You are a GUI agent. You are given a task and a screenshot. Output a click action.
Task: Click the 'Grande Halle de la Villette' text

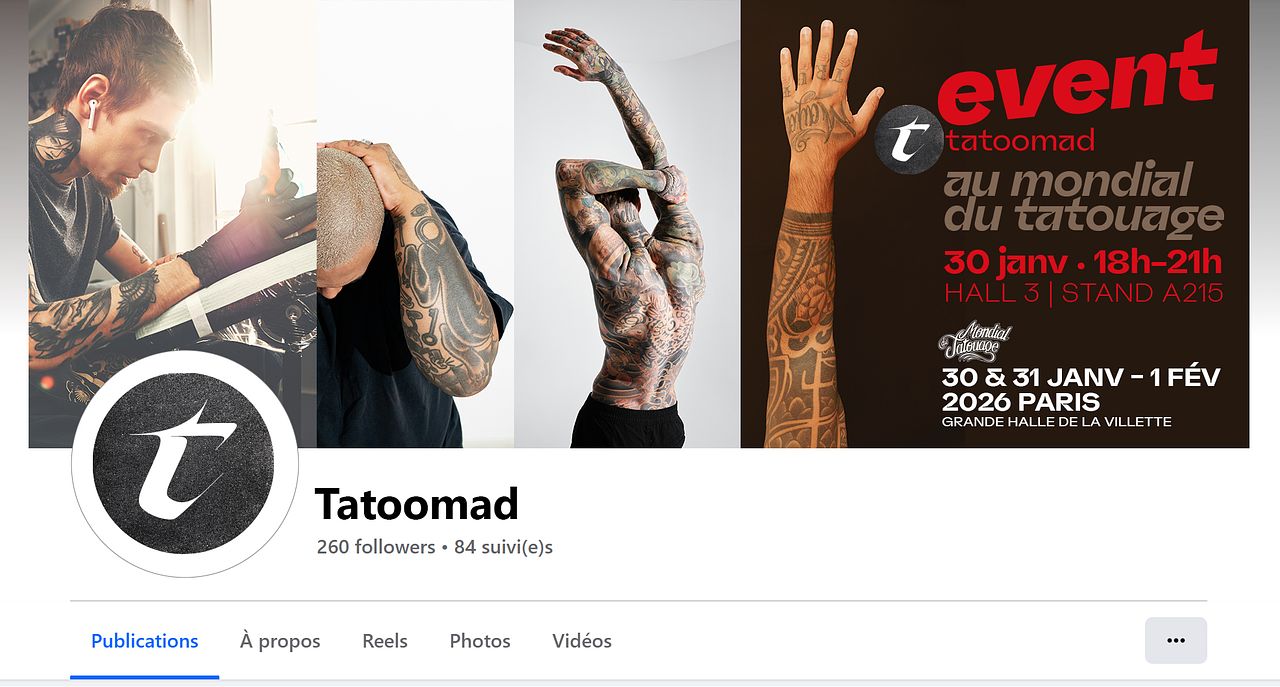tap(1056, 422)
